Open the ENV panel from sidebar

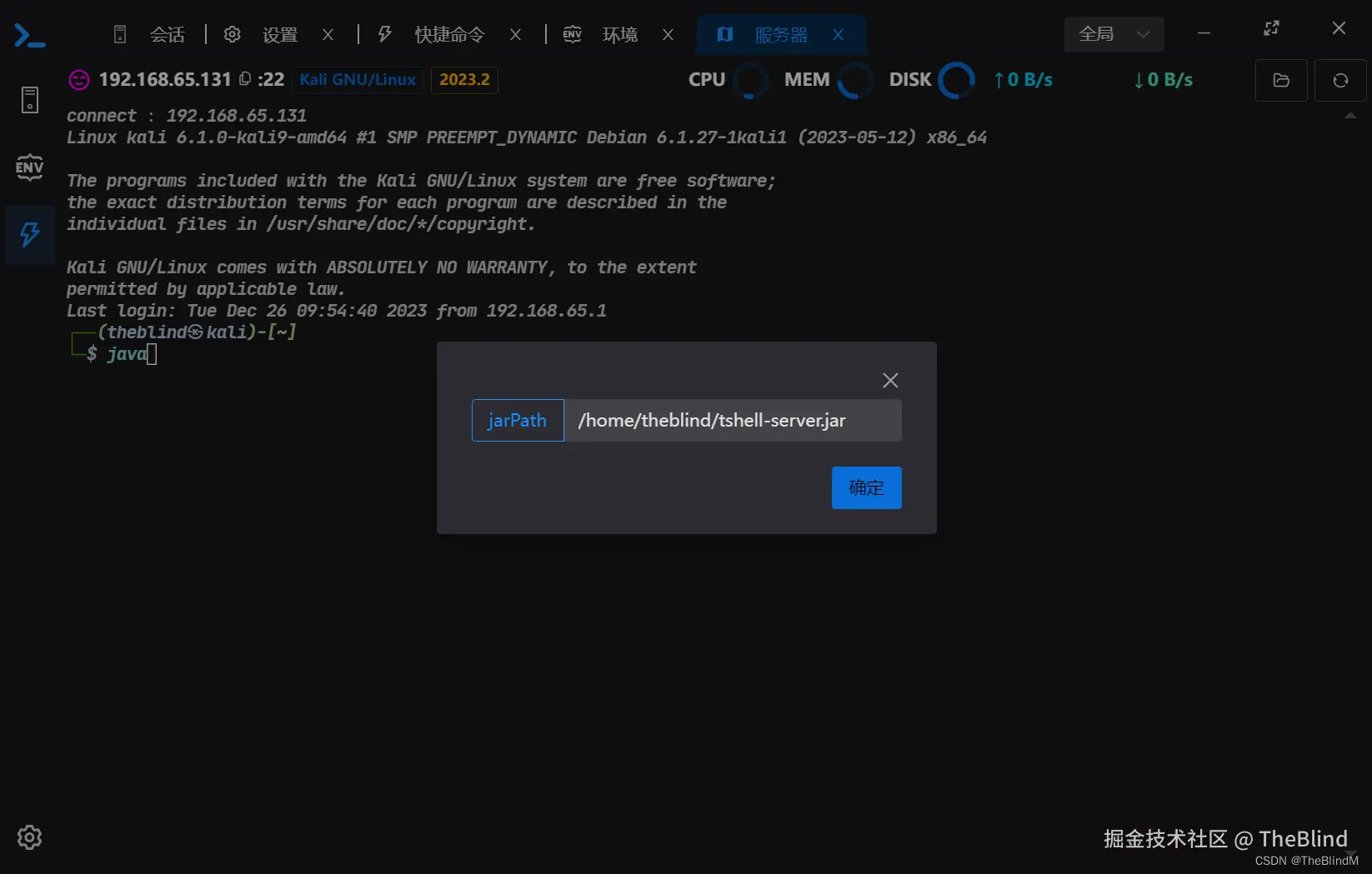pos(30,167)
